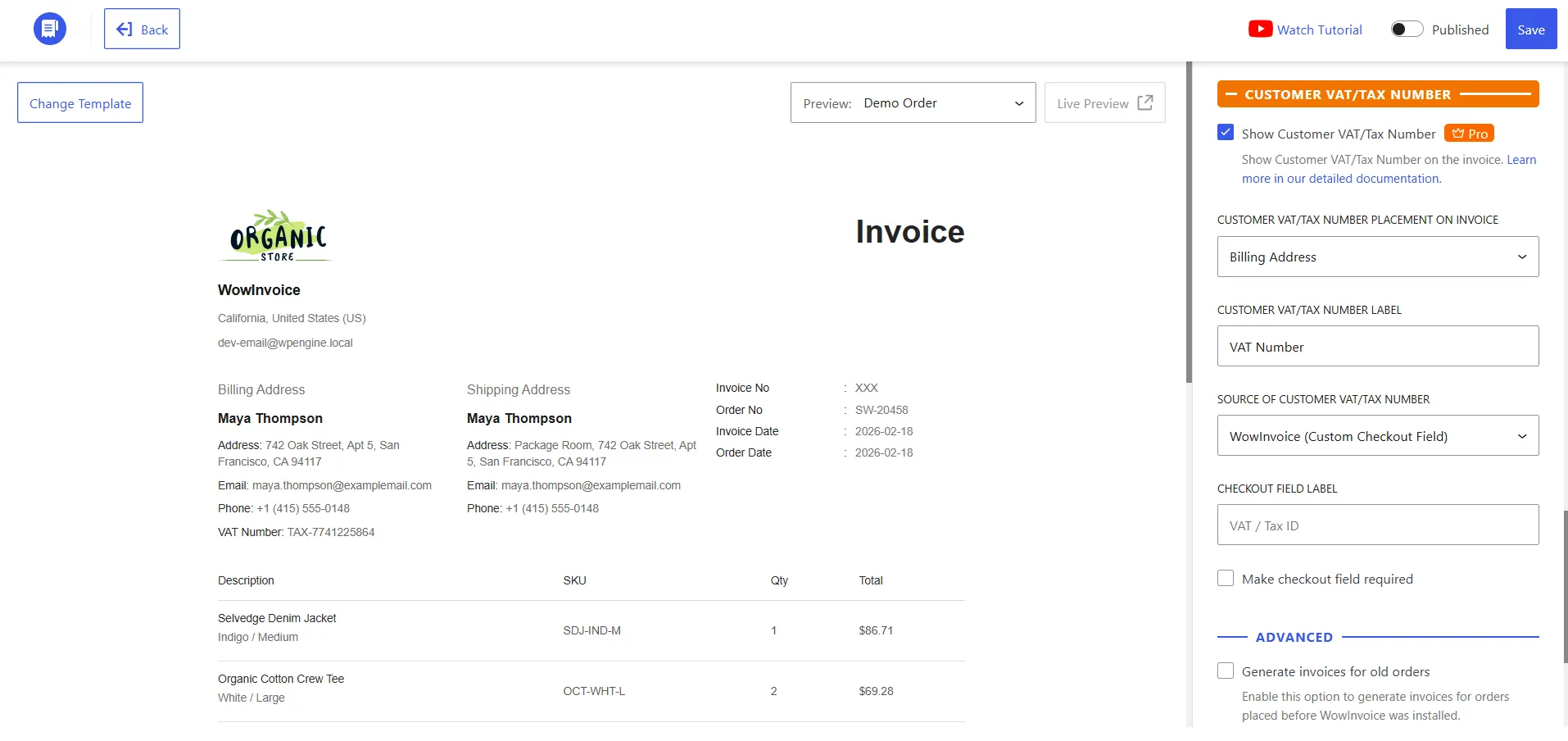1568x741 pixels.
Task: Click the $69.28 total value
Action: (876, 691)
